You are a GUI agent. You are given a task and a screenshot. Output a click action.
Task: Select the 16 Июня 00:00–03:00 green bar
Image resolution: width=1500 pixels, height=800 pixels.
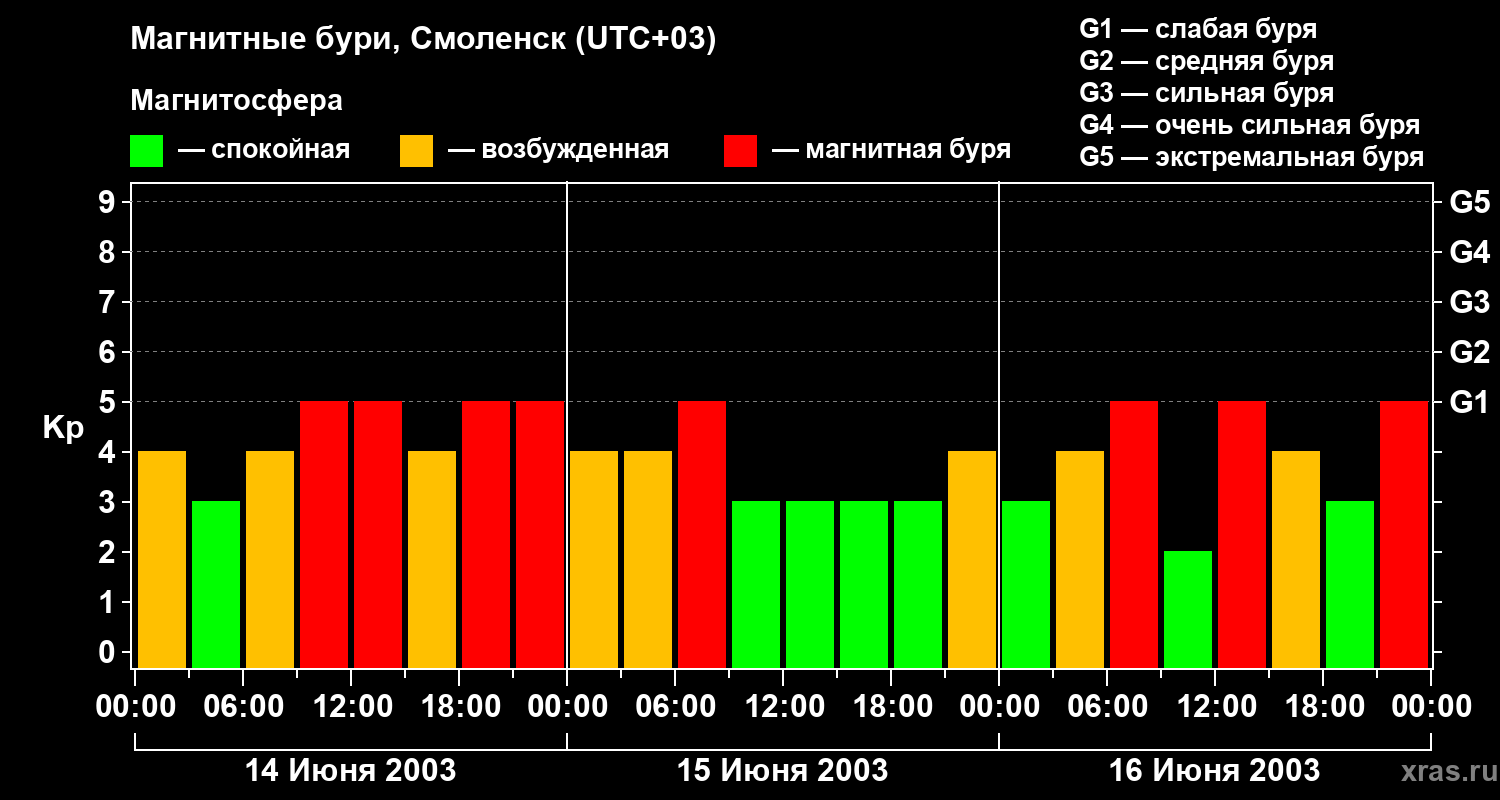click(1026, 584)
